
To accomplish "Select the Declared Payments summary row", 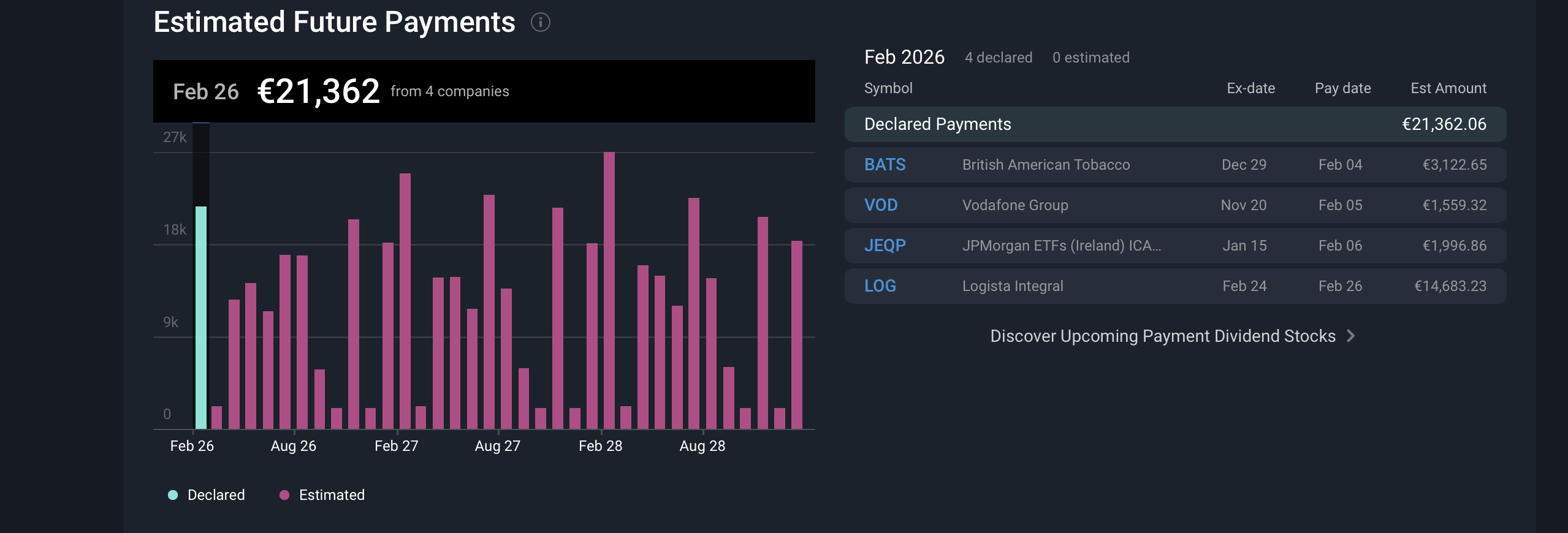I will point(1174,124).
